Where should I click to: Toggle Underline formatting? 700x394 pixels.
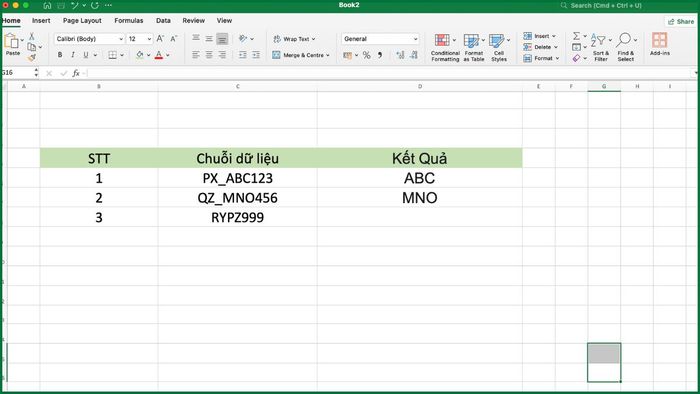pos(85,55)
